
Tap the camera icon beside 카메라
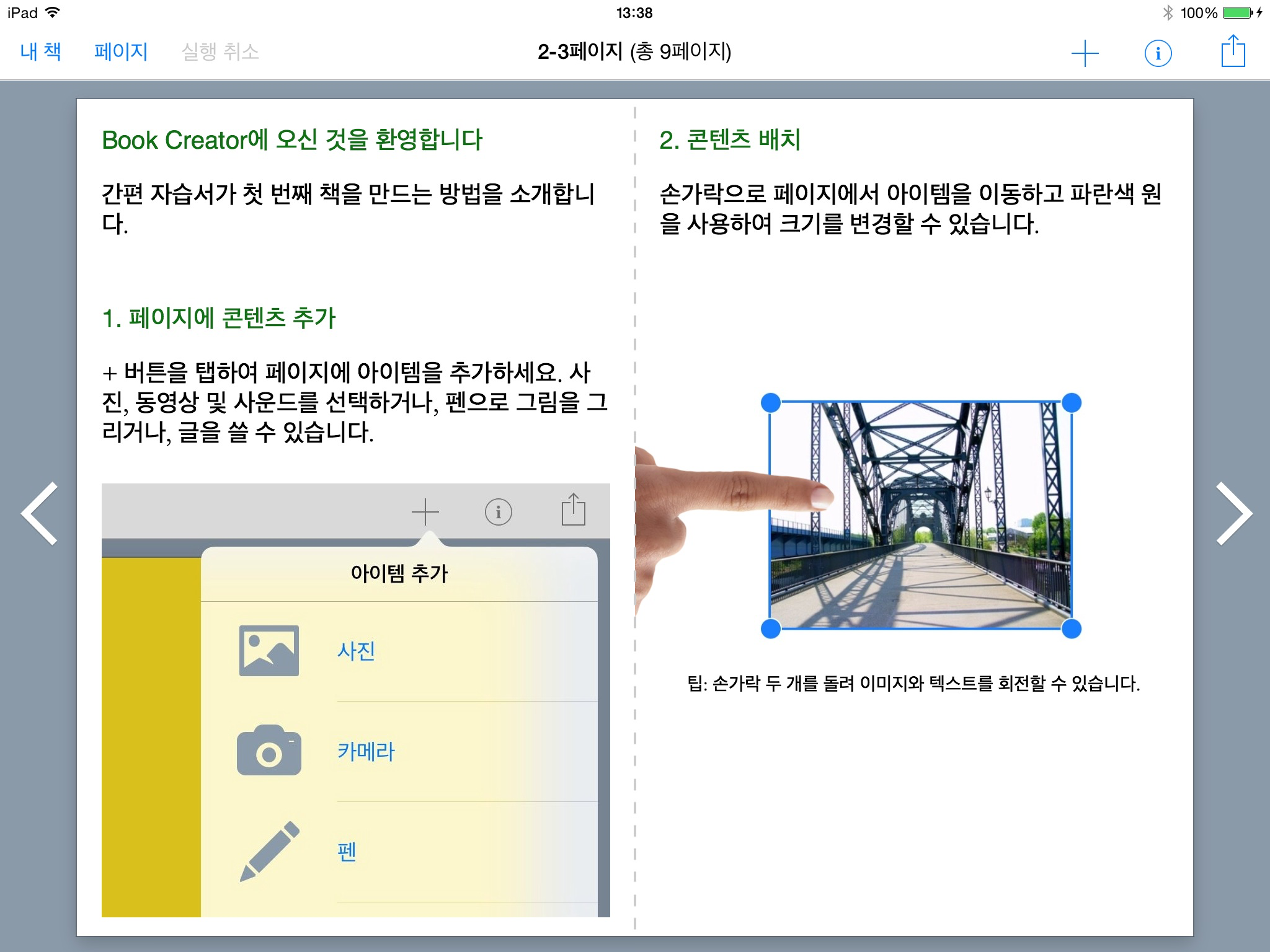(269, 750)
